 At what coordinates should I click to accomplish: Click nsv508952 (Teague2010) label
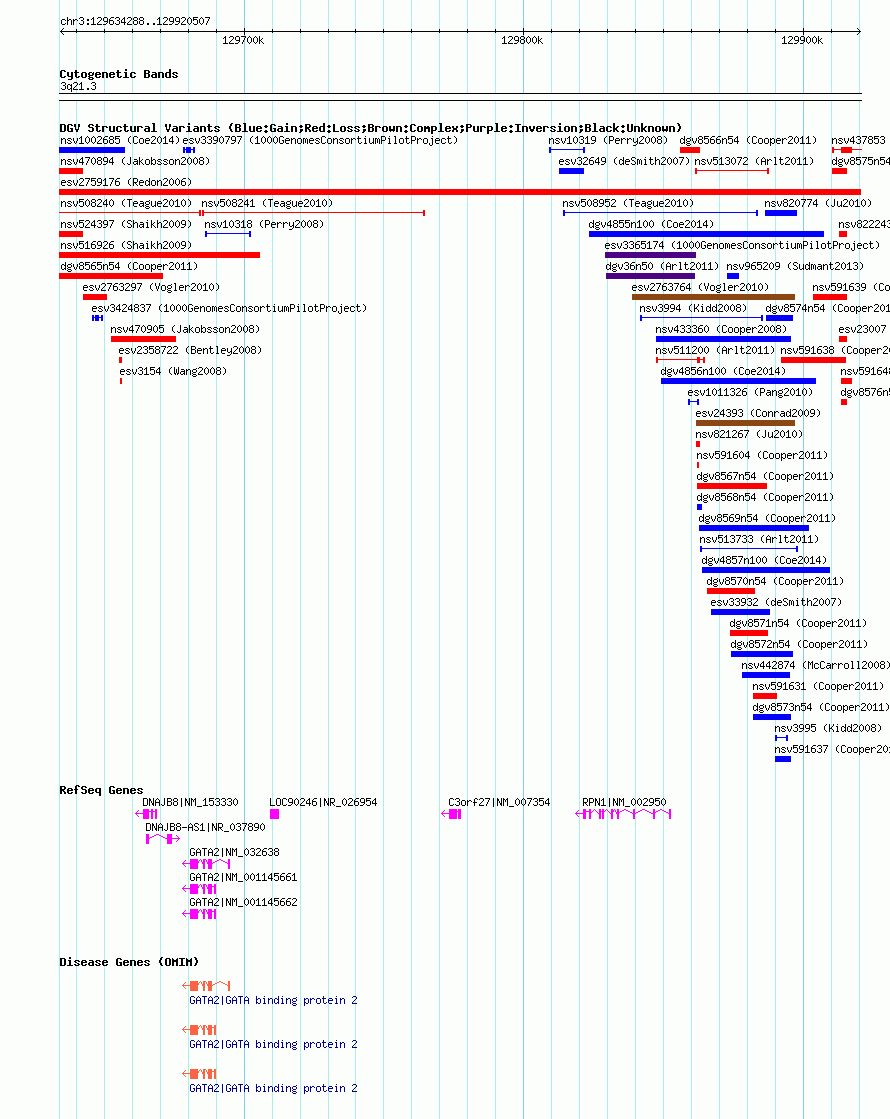coord(628,203)
